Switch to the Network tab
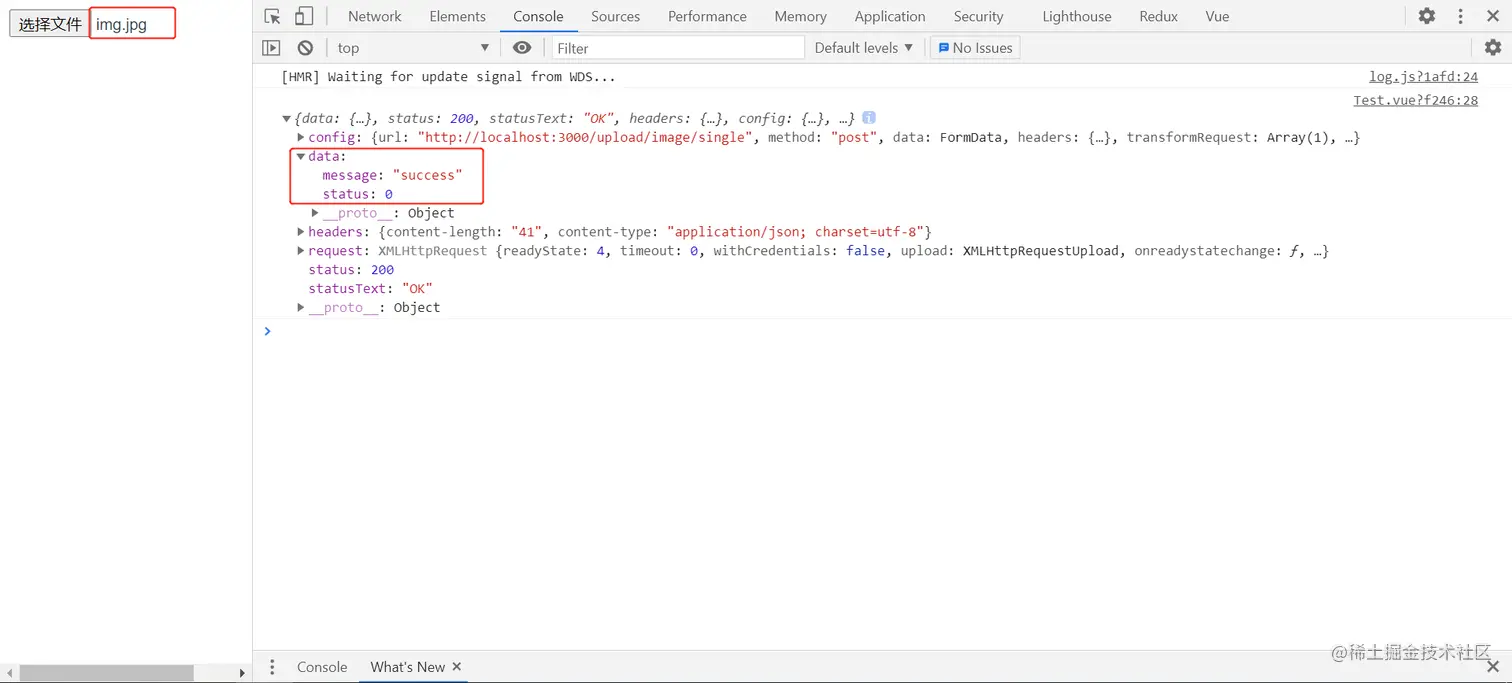Image resolution: width=1512 pixels, height=683 pixels. click(375, 16)
